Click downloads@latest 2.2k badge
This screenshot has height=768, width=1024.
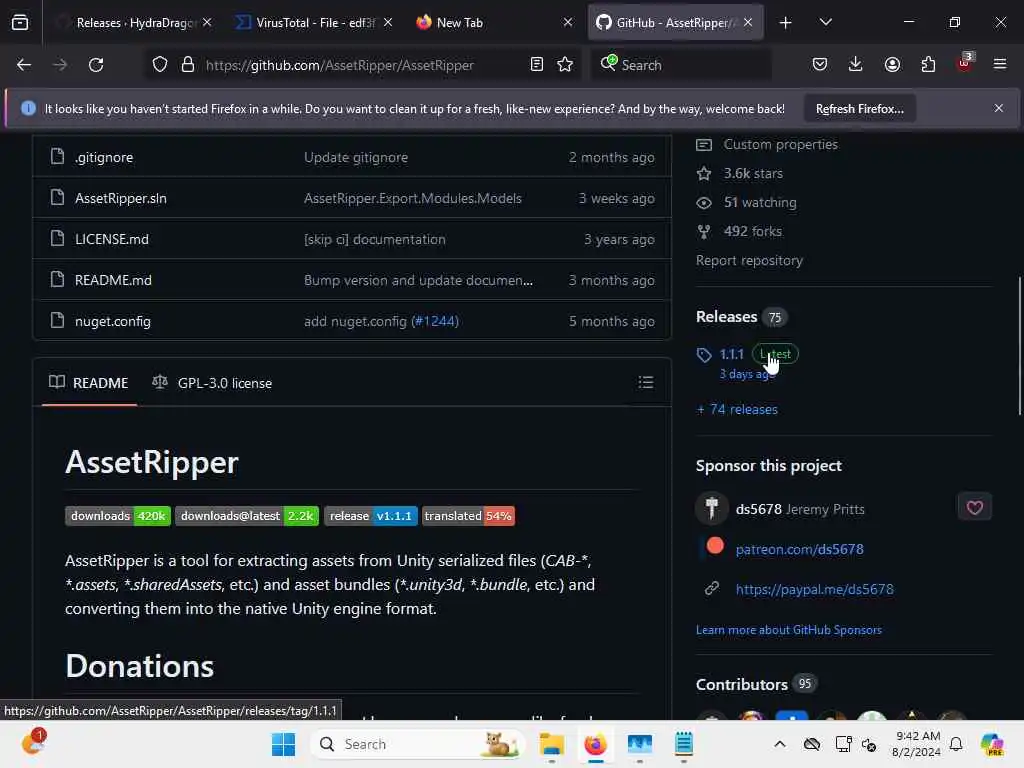[x=247, y=516]
